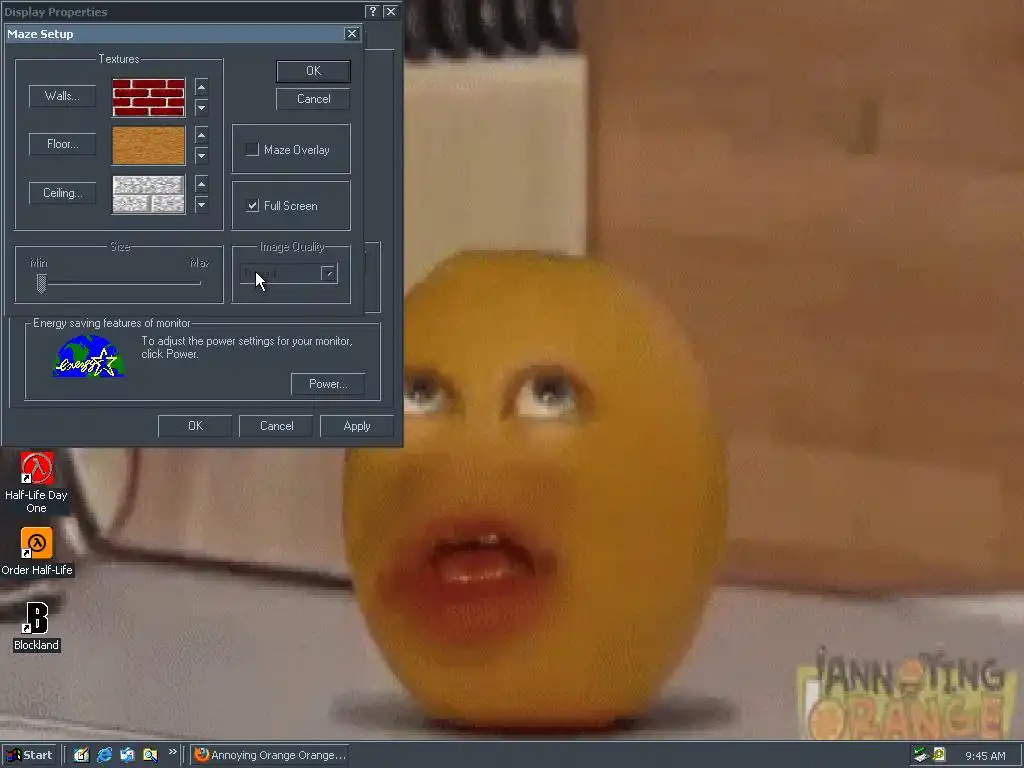
Task: Click the Show Desktop quick launch icon
Action: [82, 755]
